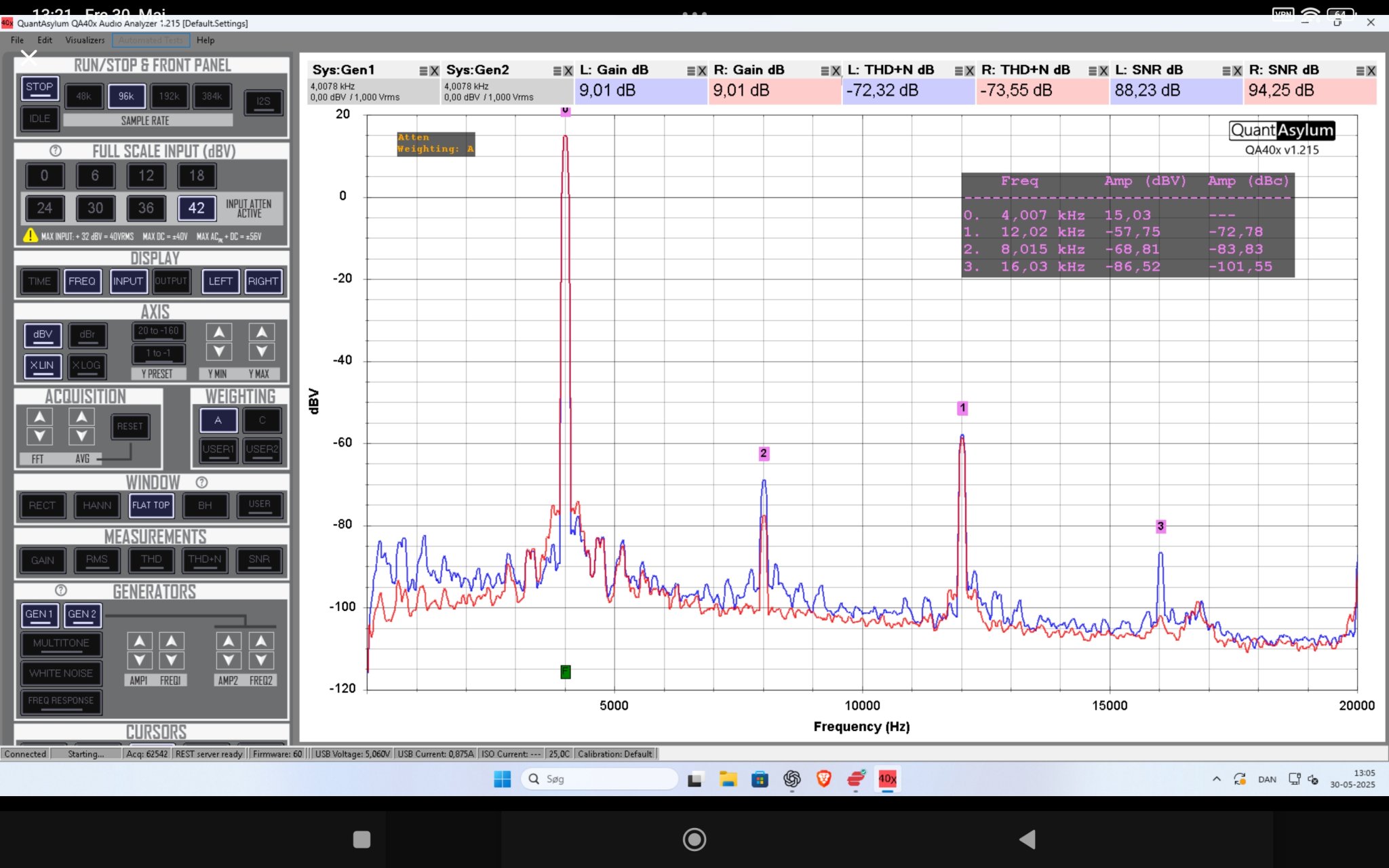Open the R: THD+N dB tile menu
The image size is (1389, 868).
coord(1093,71)
